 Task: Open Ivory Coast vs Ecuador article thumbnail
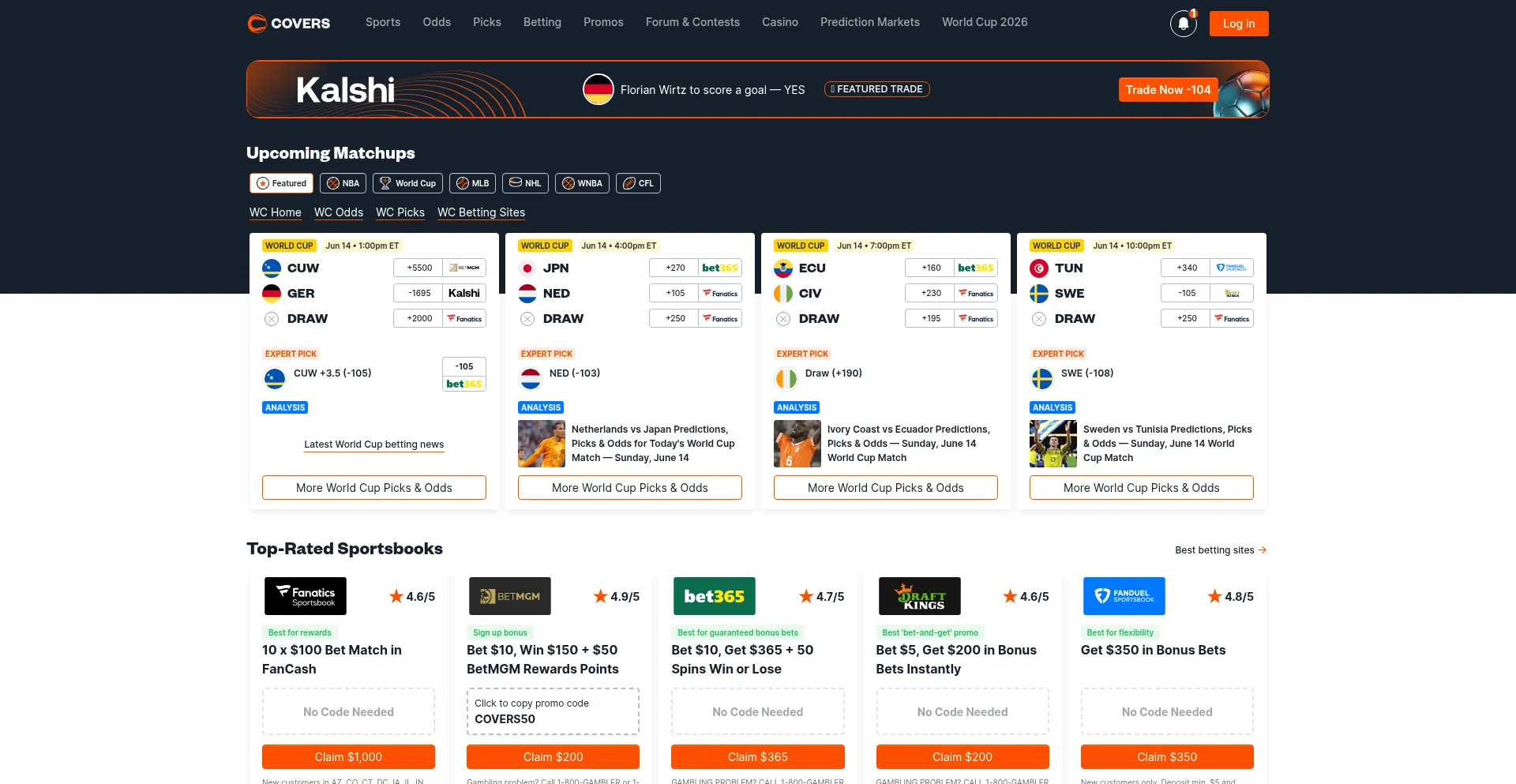pyautogui.click(x=797, y=444)
